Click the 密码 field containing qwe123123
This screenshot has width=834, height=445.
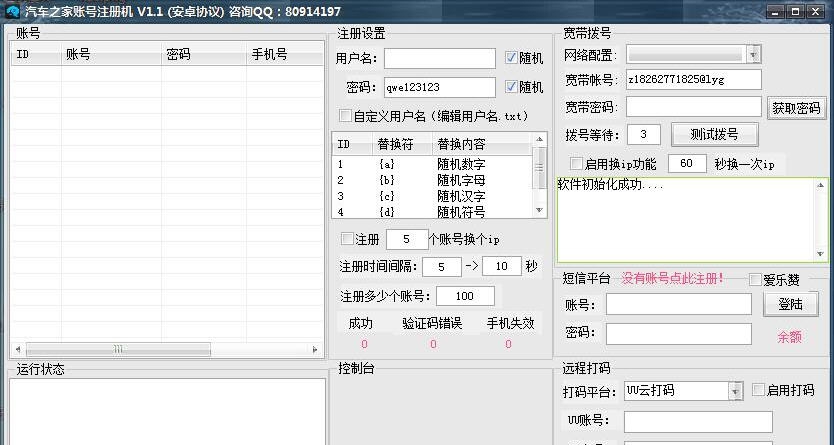coord(440,87)
